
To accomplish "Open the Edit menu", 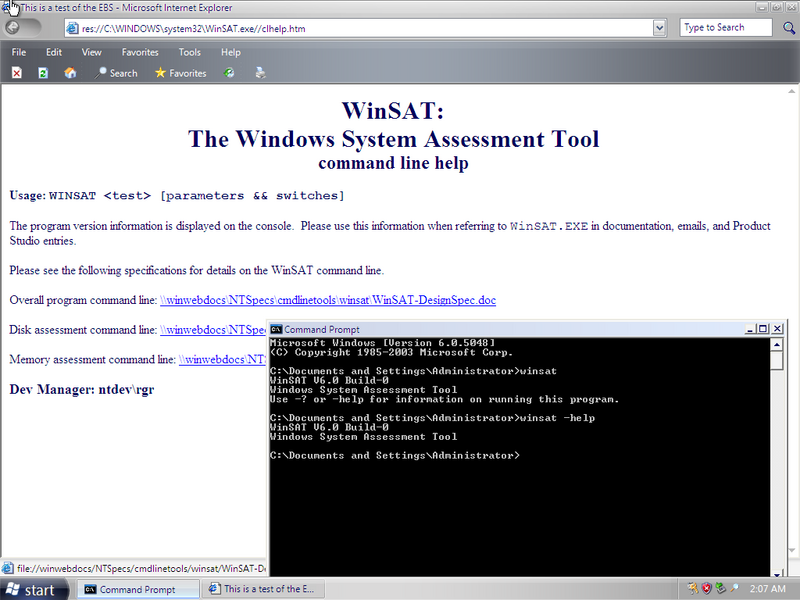I will coord(54,52).
